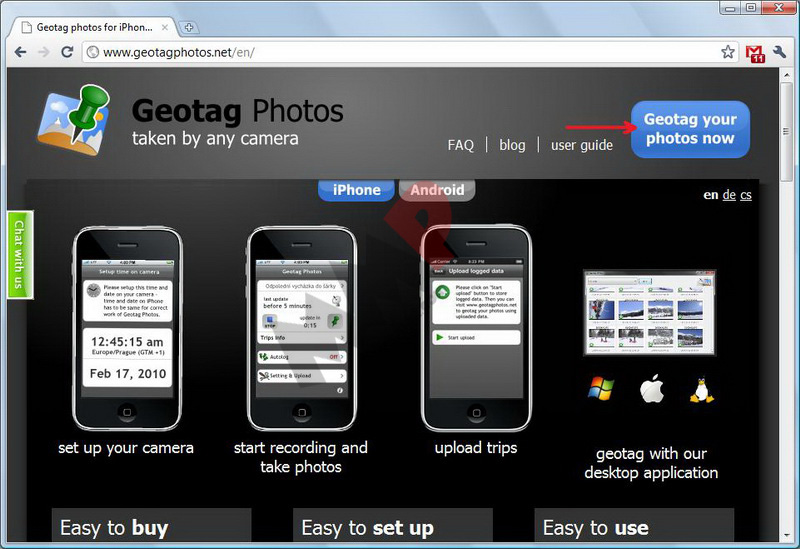
Task: Click Geotag your photos now button
Action: pos(690,129)
